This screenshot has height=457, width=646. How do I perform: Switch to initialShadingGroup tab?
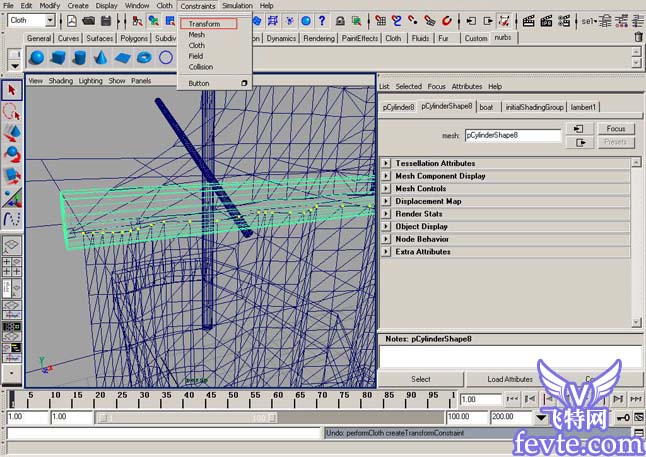pyautogui.click(x=534, y=107)
